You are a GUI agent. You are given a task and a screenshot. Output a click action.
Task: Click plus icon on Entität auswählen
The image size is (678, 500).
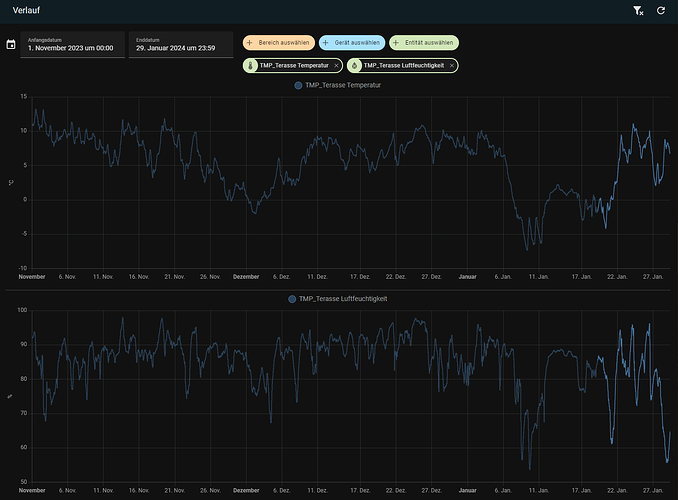click(397, 43)
